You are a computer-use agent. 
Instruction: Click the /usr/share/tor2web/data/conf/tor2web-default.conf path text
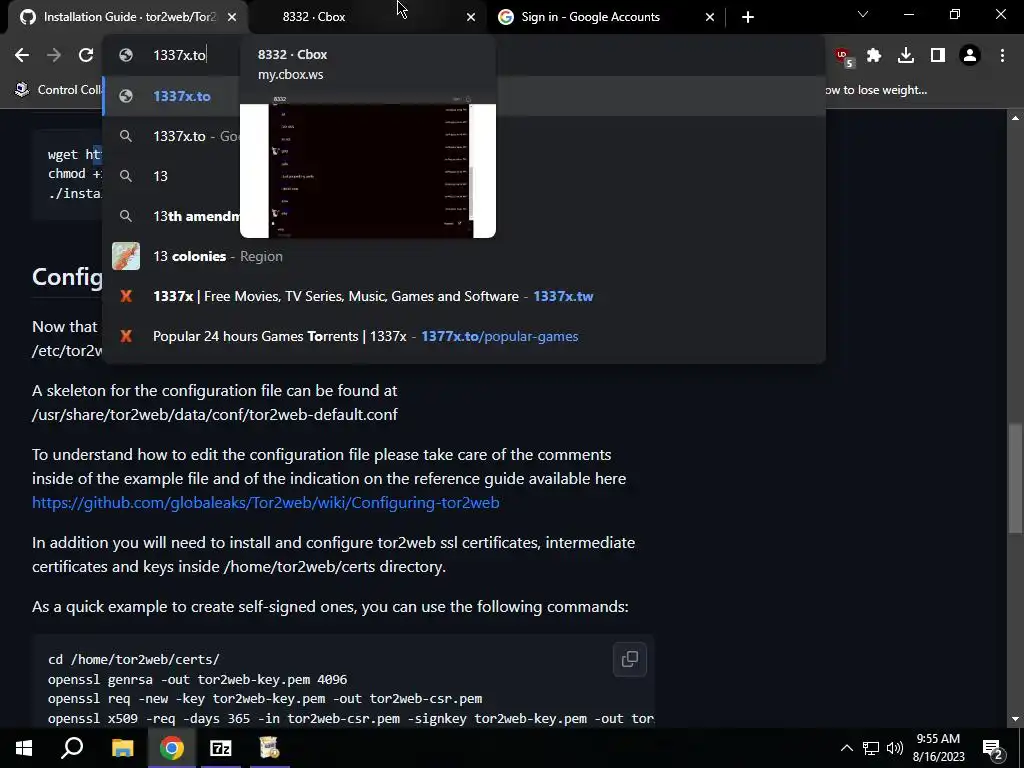click(215, 415)
